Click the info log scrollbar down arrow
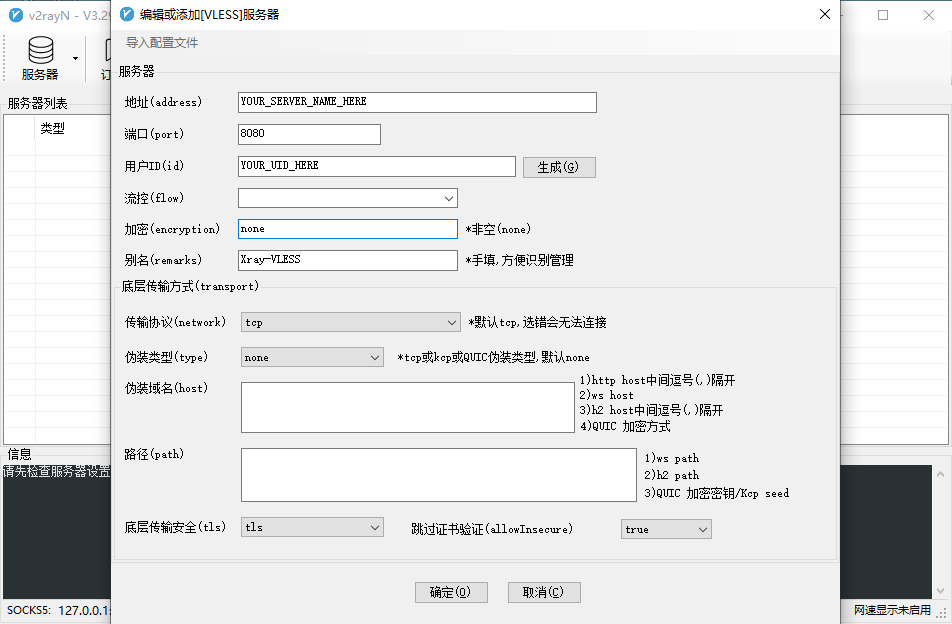The image size is (952, 624). pyautogui.click(x=940, y=591)
